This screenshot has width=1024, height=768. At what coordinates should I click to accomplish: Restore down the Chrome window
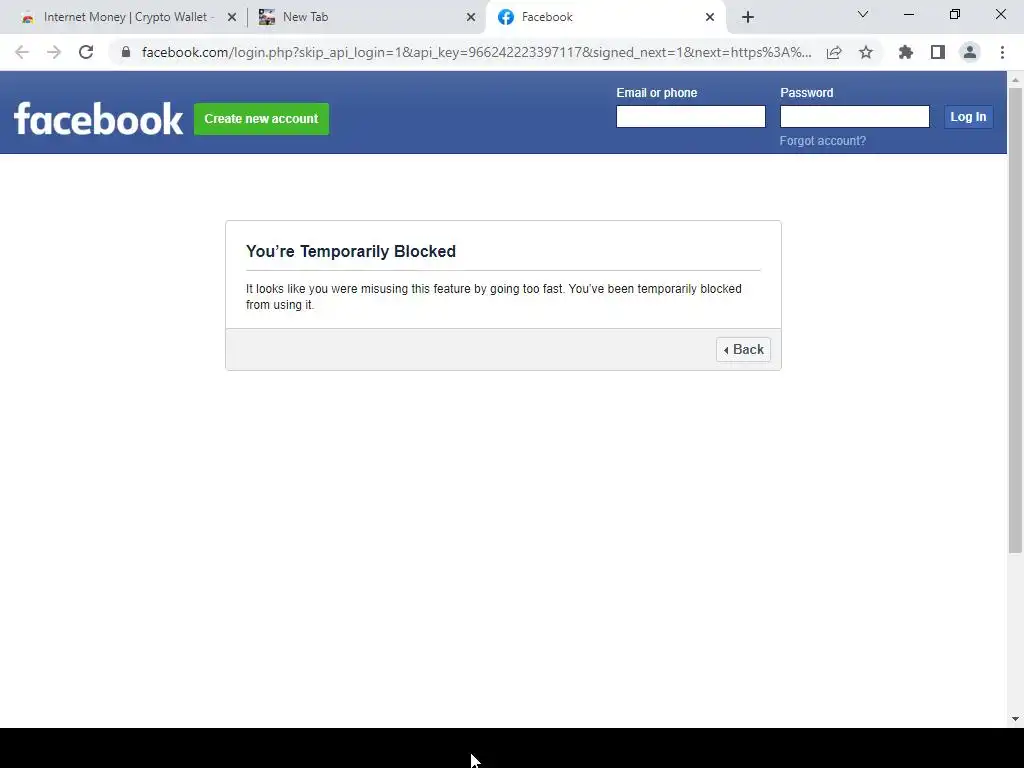click(955, 14)
